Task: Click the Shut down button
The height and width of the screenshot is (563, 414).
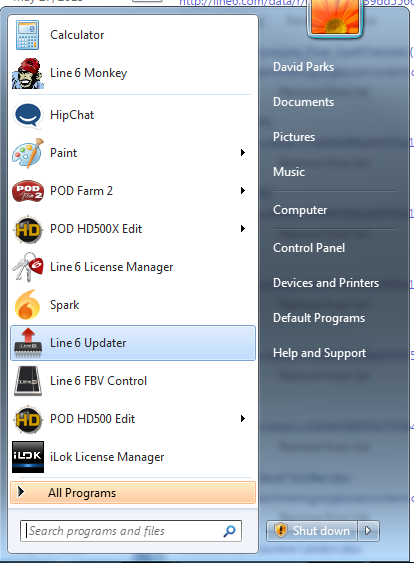Action: pos(312,531)
